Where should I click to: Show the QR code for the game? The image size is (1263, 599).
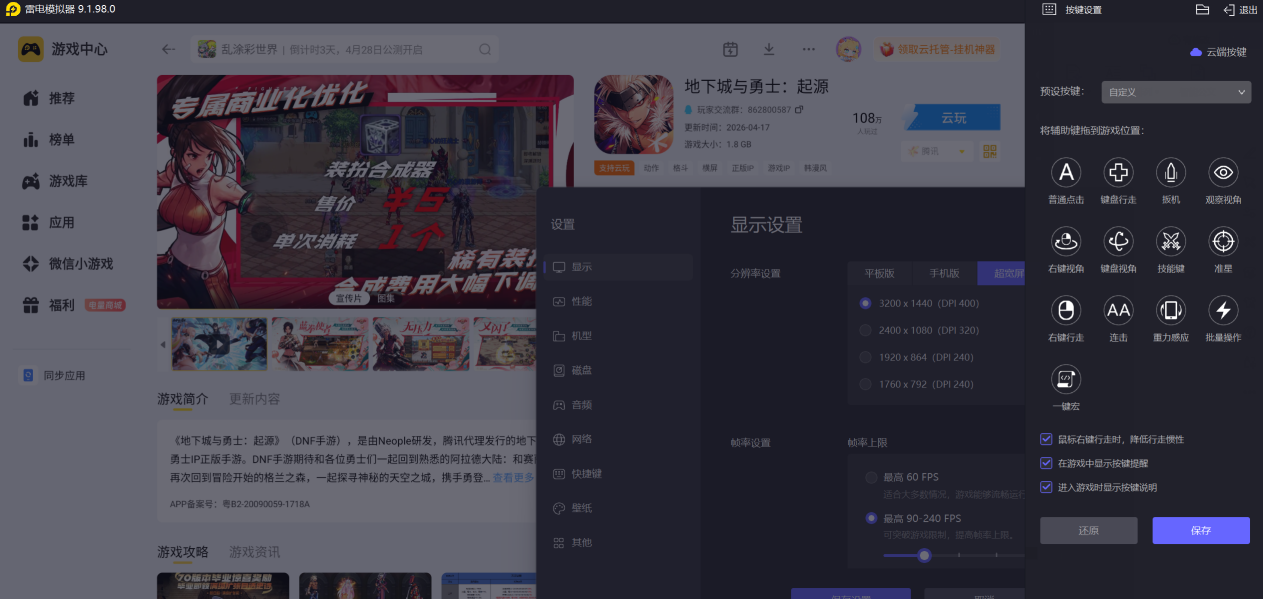[x=990, y=151]
